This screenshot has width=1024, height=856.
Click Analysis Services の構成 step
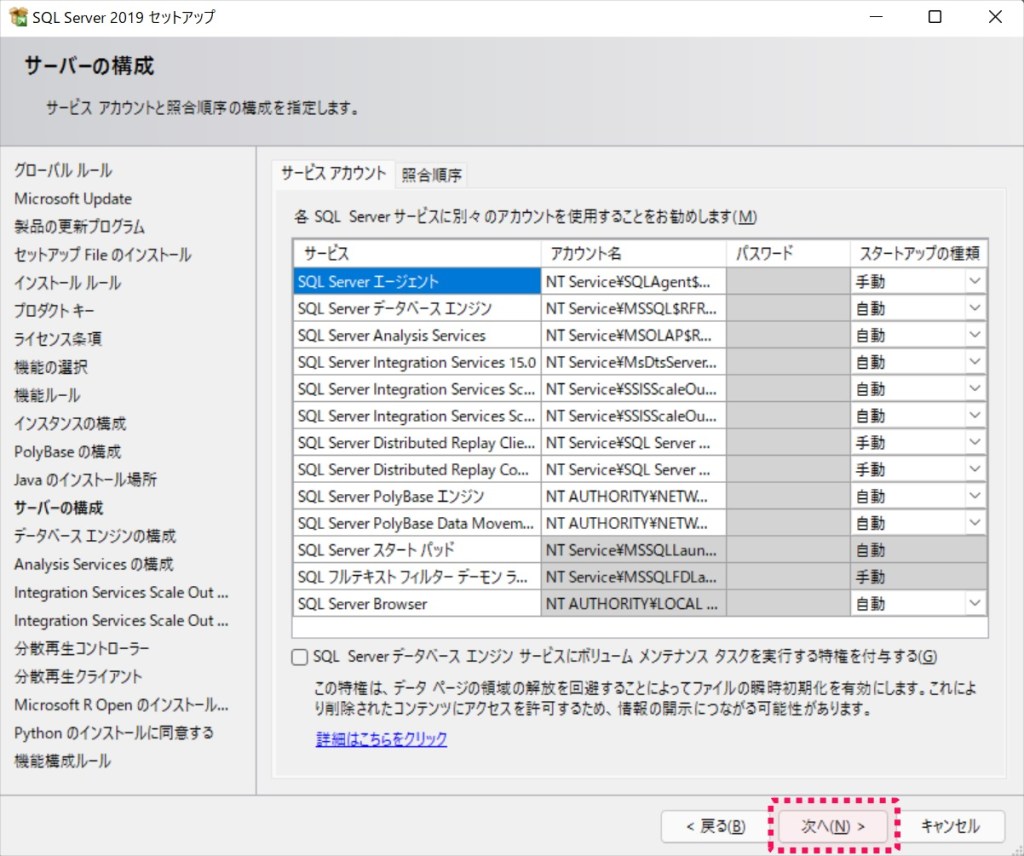(x=94, y=563)
